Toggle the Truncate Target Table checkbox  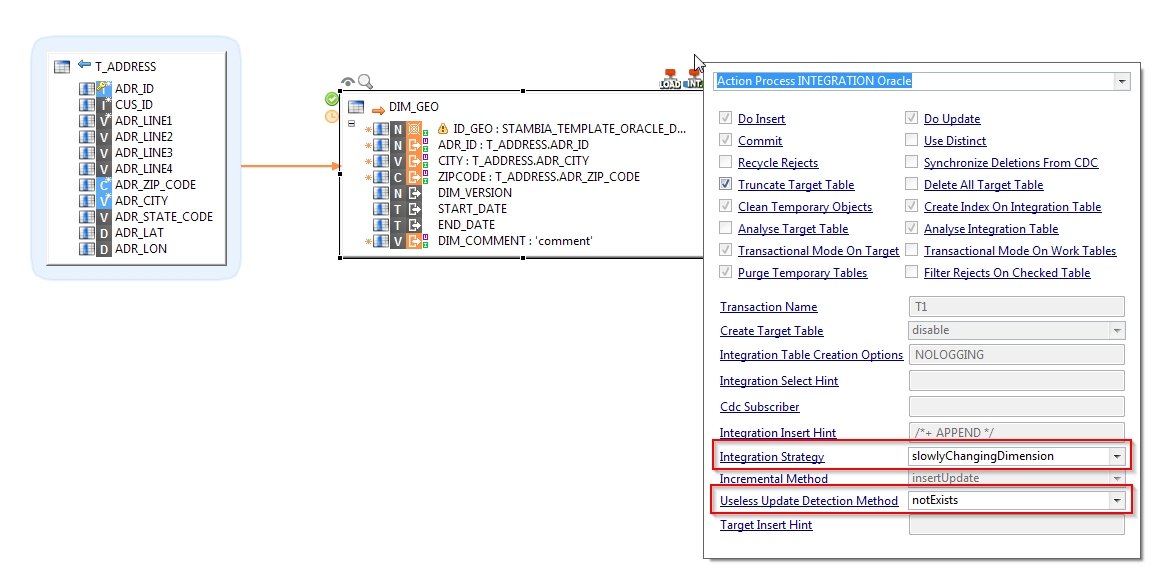(x=725, y=185)
